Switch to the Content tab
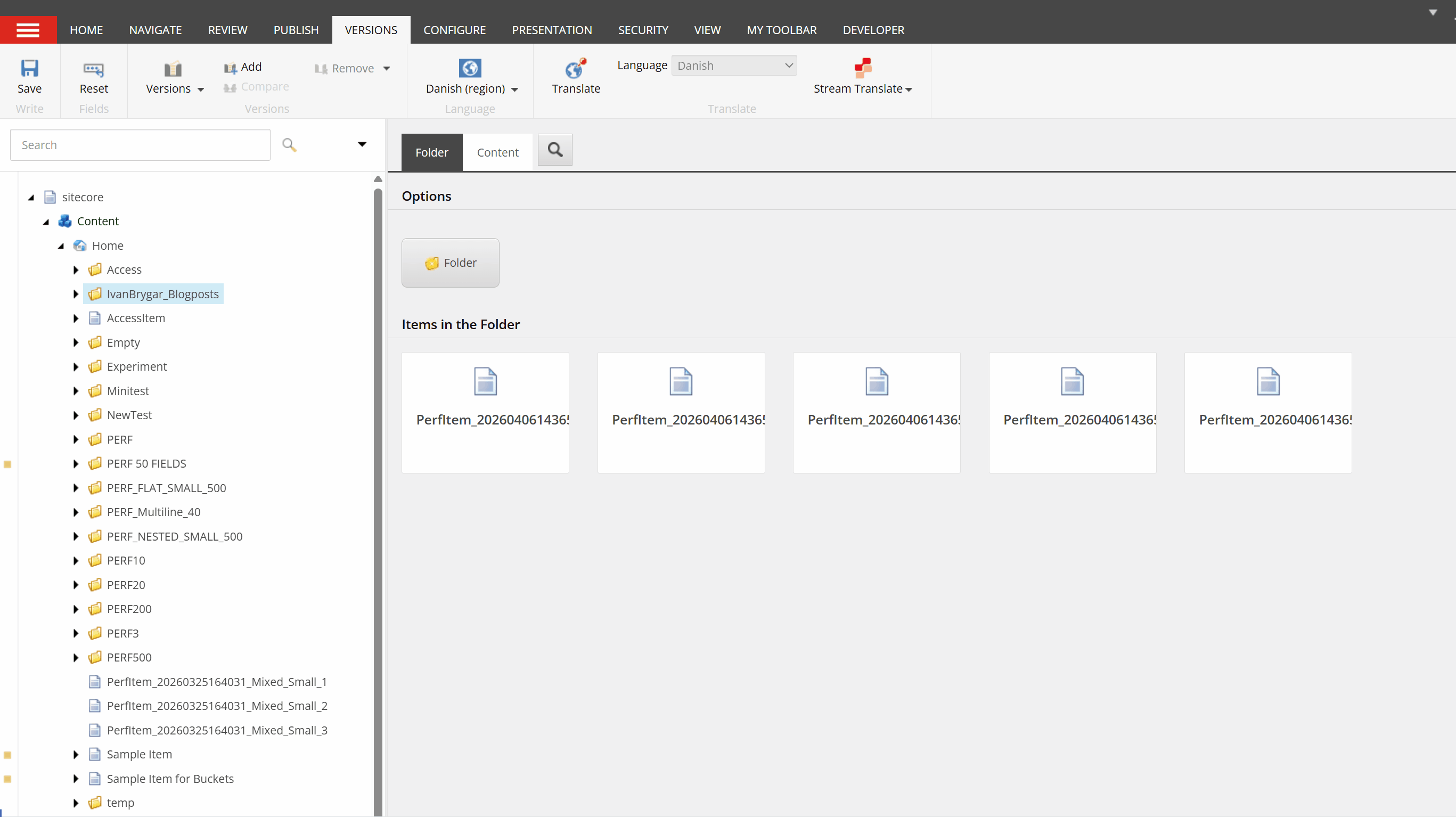The width and height of the screenshot is (1456, 817). pyautogui.click(x=497, y=152)
